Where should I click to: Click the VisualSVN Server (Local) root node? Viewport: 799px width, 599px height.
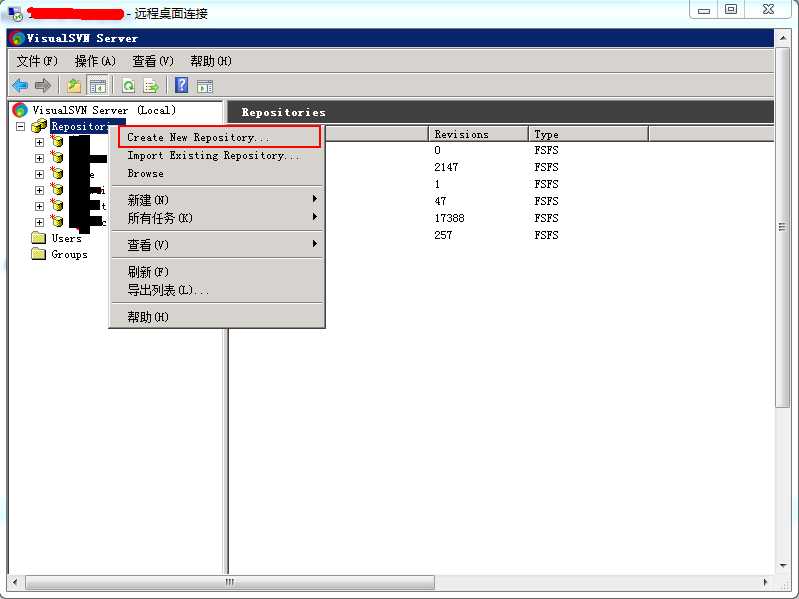(x=104, y=110)
